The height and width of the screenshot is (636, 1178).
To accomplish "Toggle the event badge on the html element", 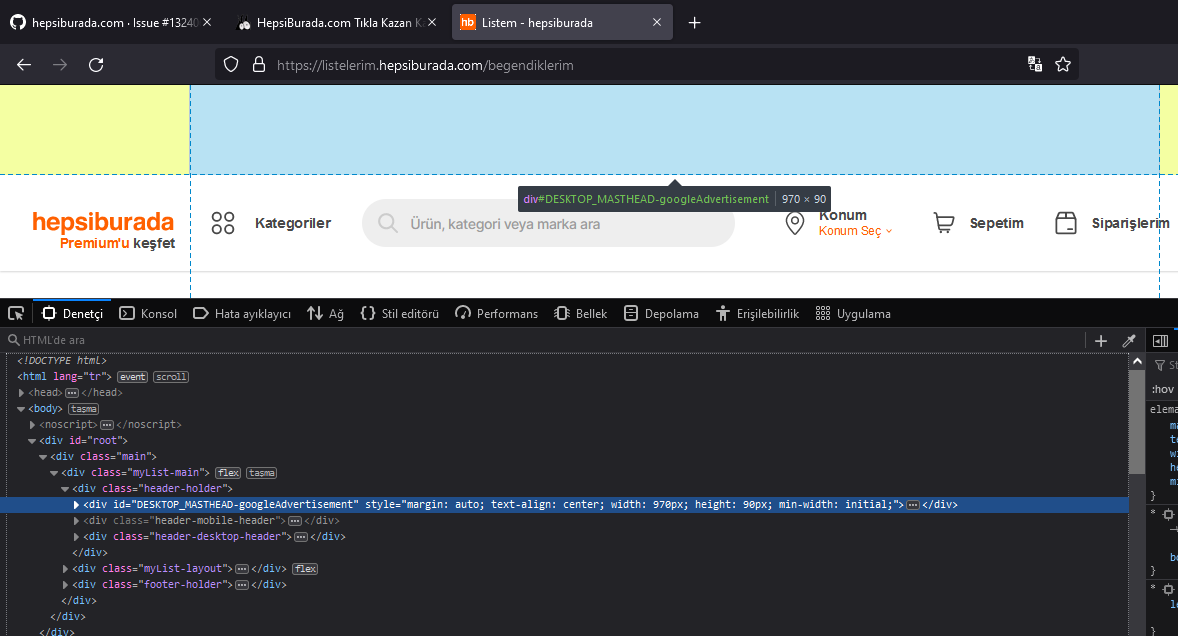I will pyautogui.click(x=132, y=376).
